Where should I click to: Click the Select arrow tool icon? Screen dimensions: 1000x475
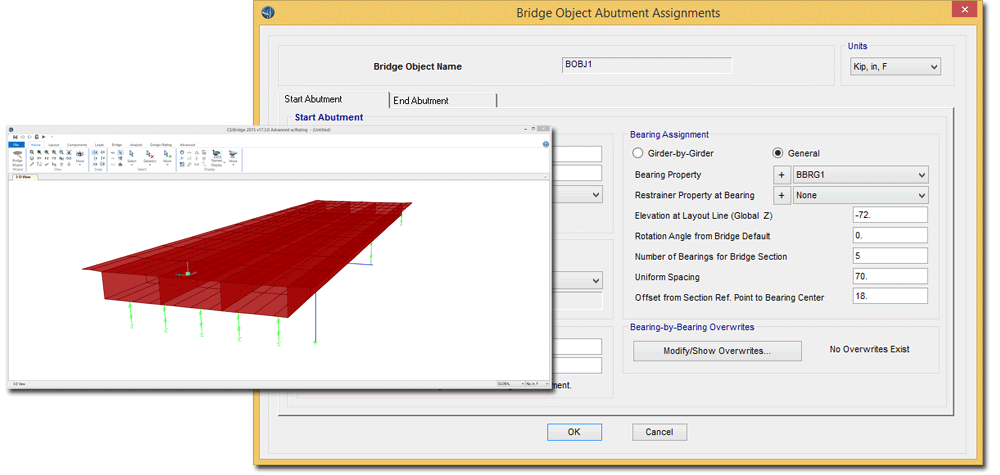point(131,155)
